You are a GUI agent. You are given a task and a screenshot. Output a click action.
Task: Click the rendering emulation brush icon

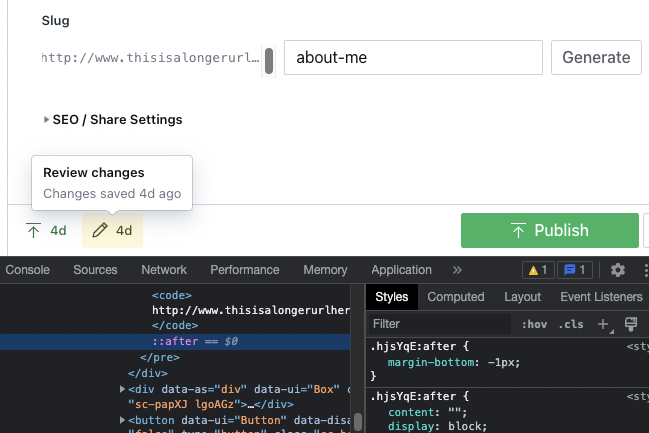(631, 324)
